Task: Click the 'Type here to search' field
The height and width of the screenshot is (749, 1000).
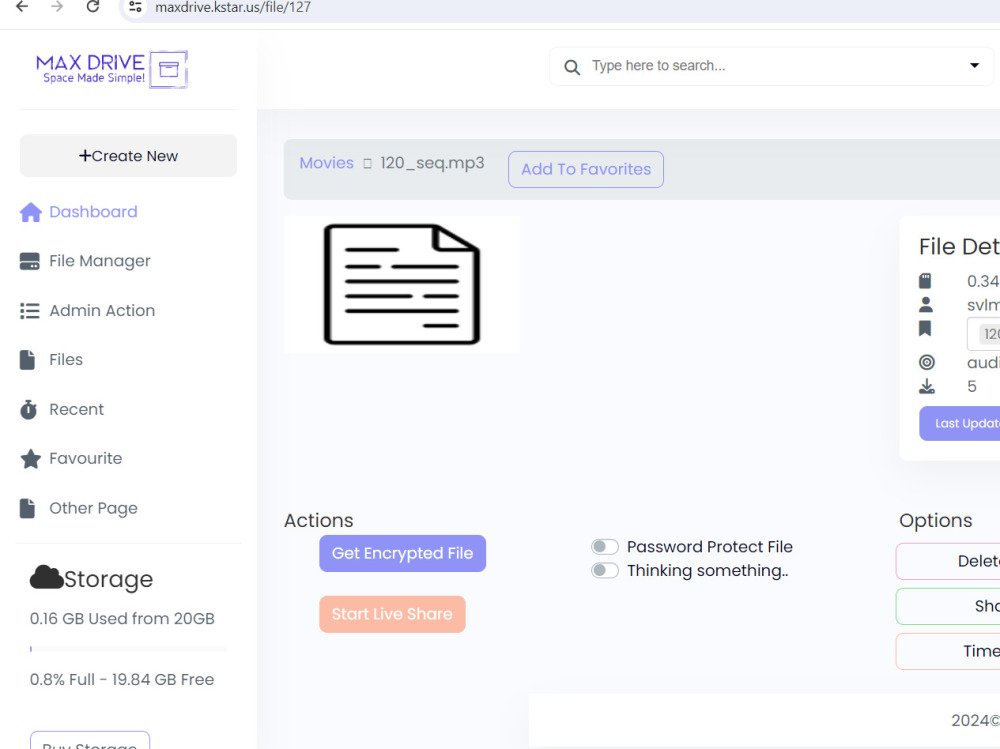Action: pyautogui.click(x=772, y=66)
